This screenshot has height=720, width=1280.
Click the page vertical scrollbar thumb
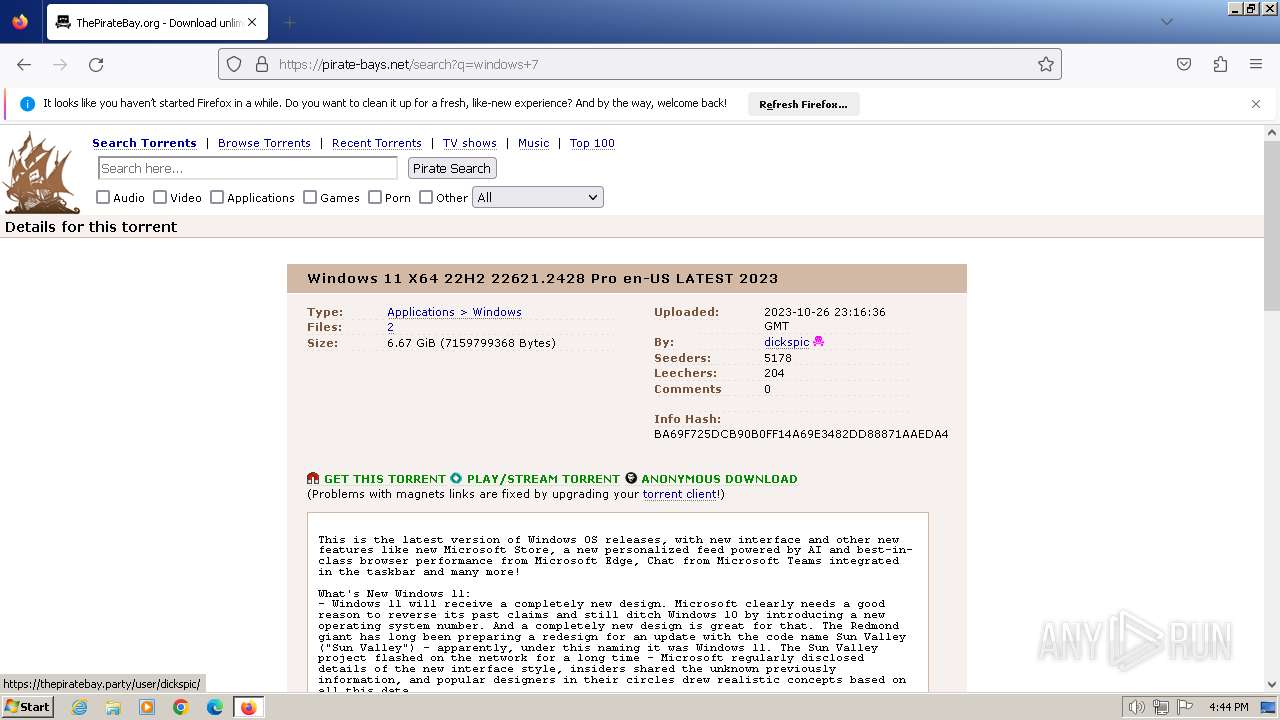pos(1272,226)
